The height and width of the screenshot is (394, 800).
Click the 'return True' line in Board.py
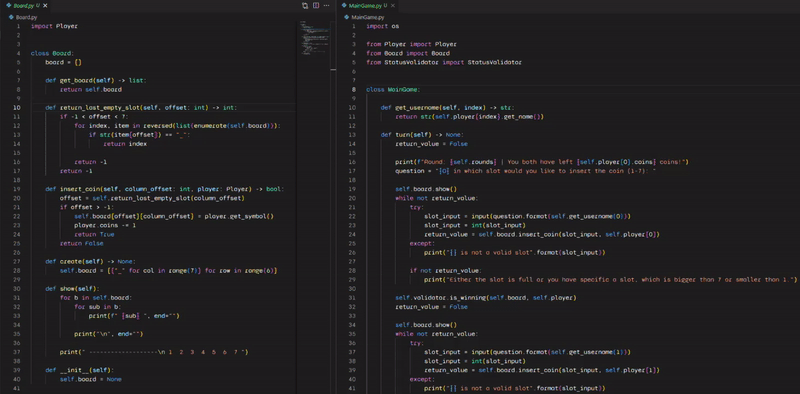pyautogui.click(x=94, y=234)
